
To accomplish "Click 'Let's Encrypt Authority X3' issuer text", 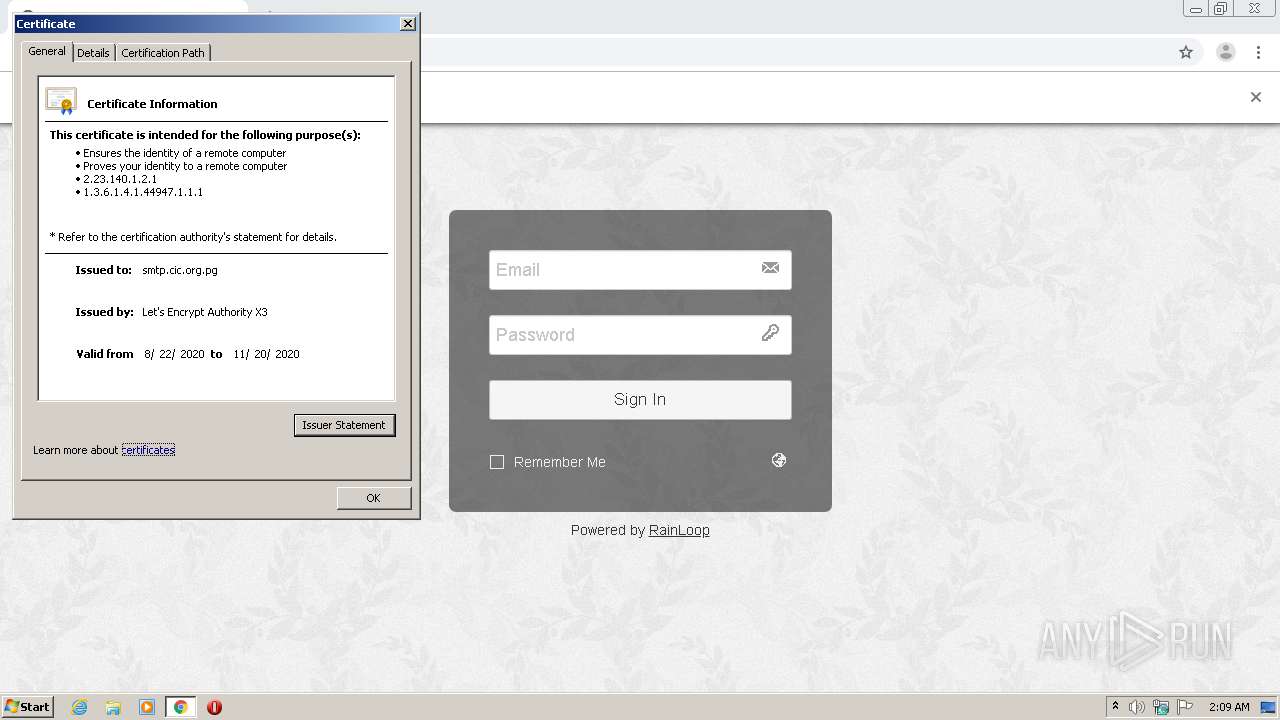I will coord(205,312).
